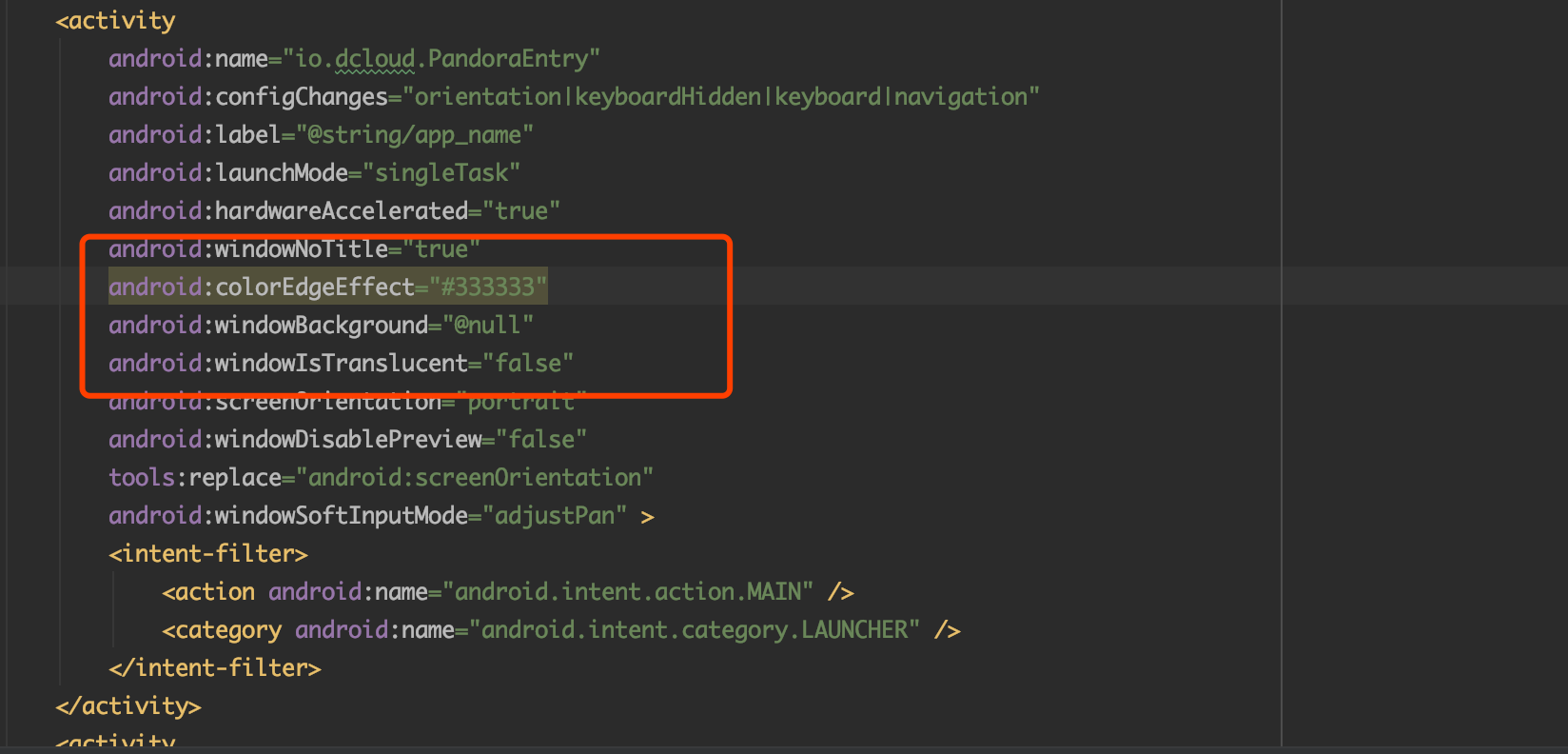Click the android:hardwareAccelerated="true" line

pyautogui.click(x=334, y=211)
